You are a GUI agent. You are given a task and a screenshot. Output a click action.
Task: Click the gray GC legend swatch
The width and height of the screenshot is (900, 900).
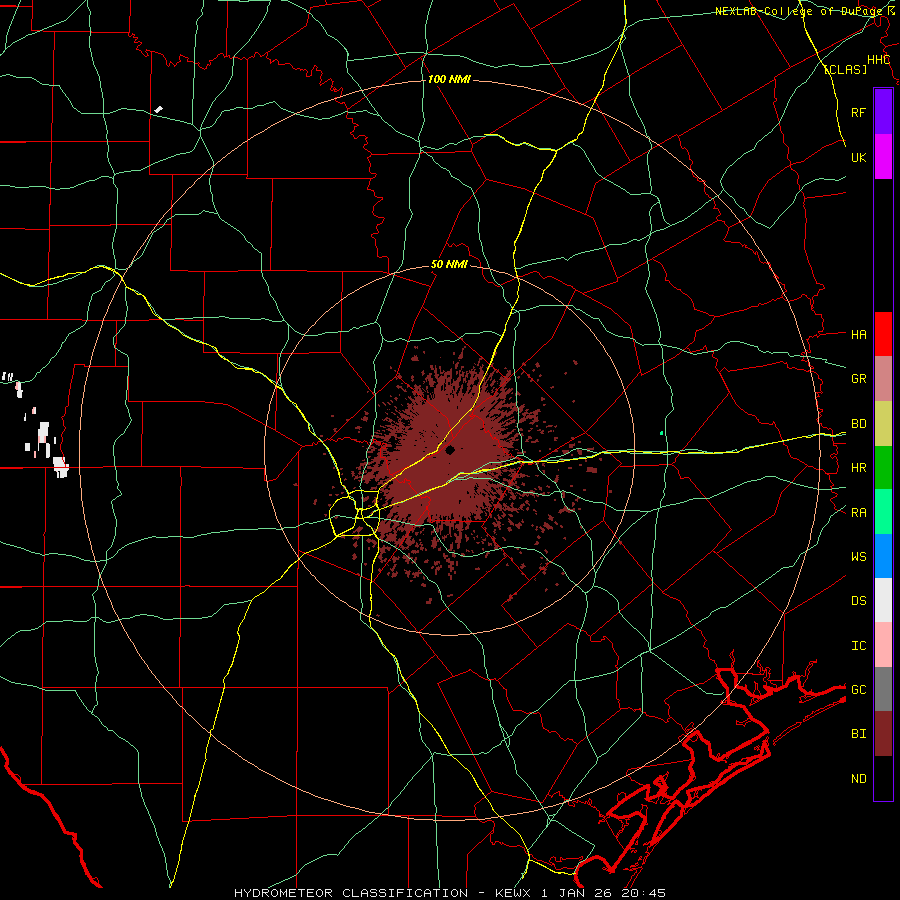pos(883,689)
